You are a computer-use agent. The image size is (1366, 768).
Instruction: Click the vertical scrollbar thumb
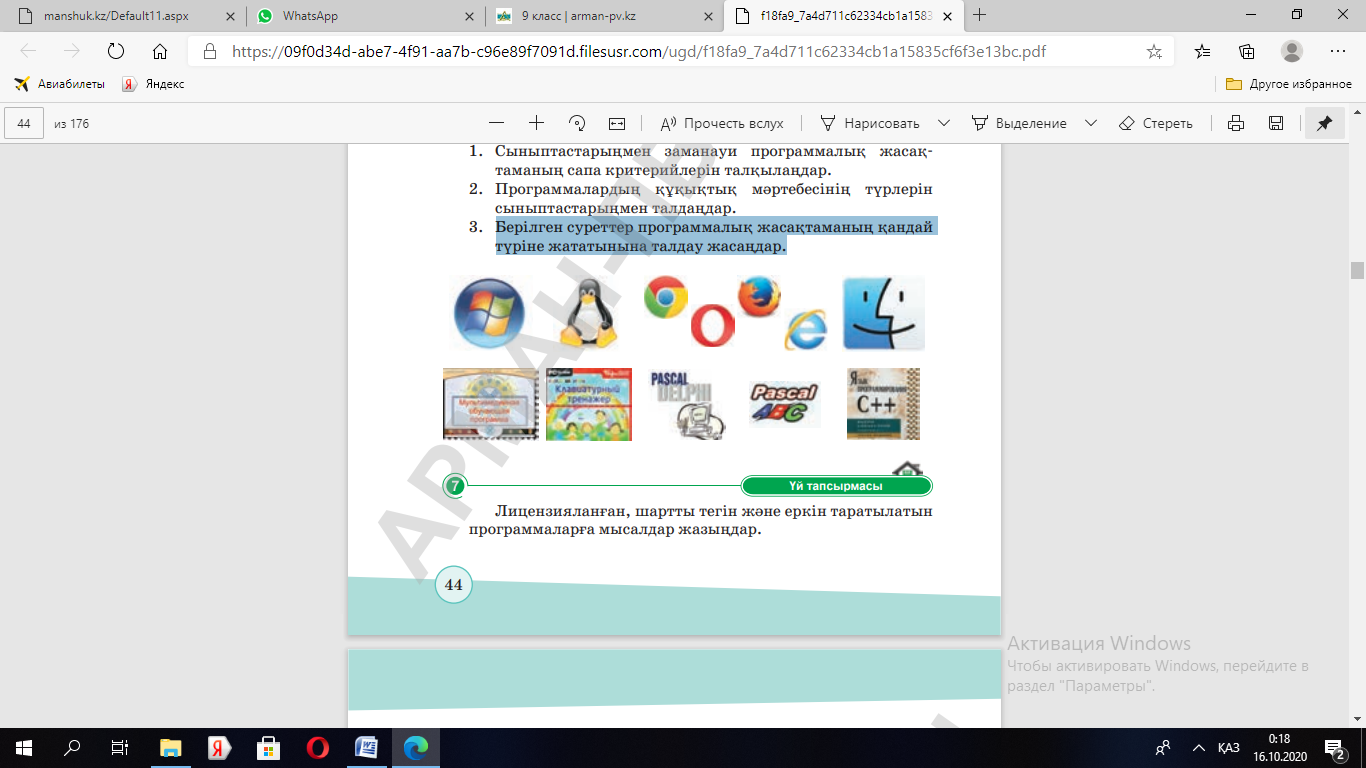click(x=1357, y=270)
